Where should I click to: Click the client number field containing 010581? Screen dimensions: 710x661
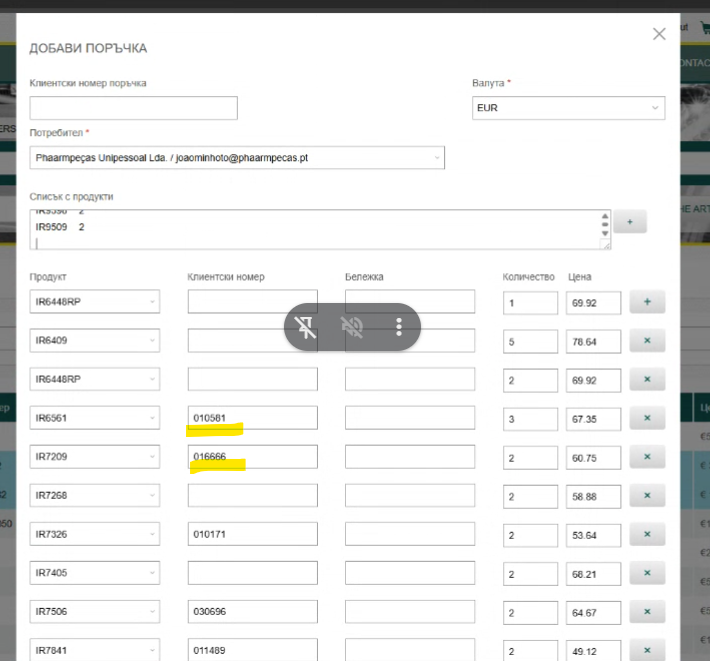click(252, 418)
